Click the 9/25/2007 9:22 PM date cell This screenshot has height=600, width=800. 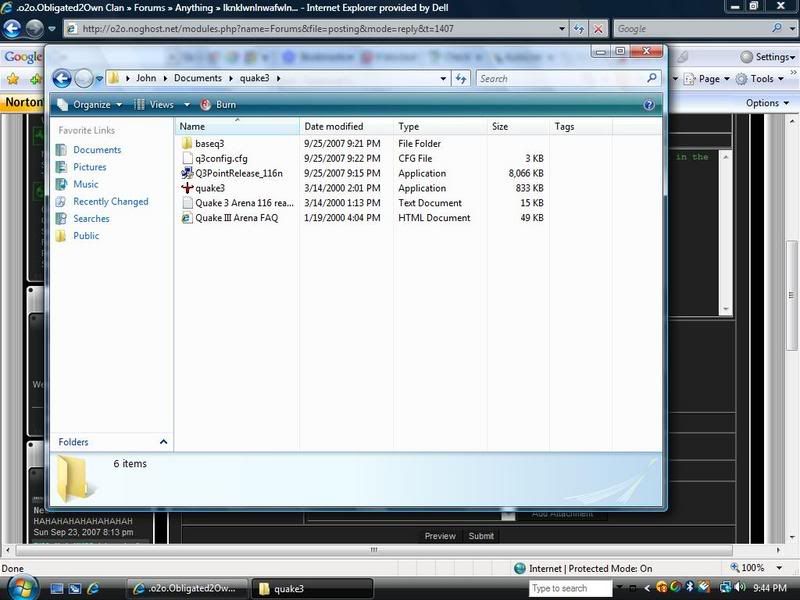point(342,159)
